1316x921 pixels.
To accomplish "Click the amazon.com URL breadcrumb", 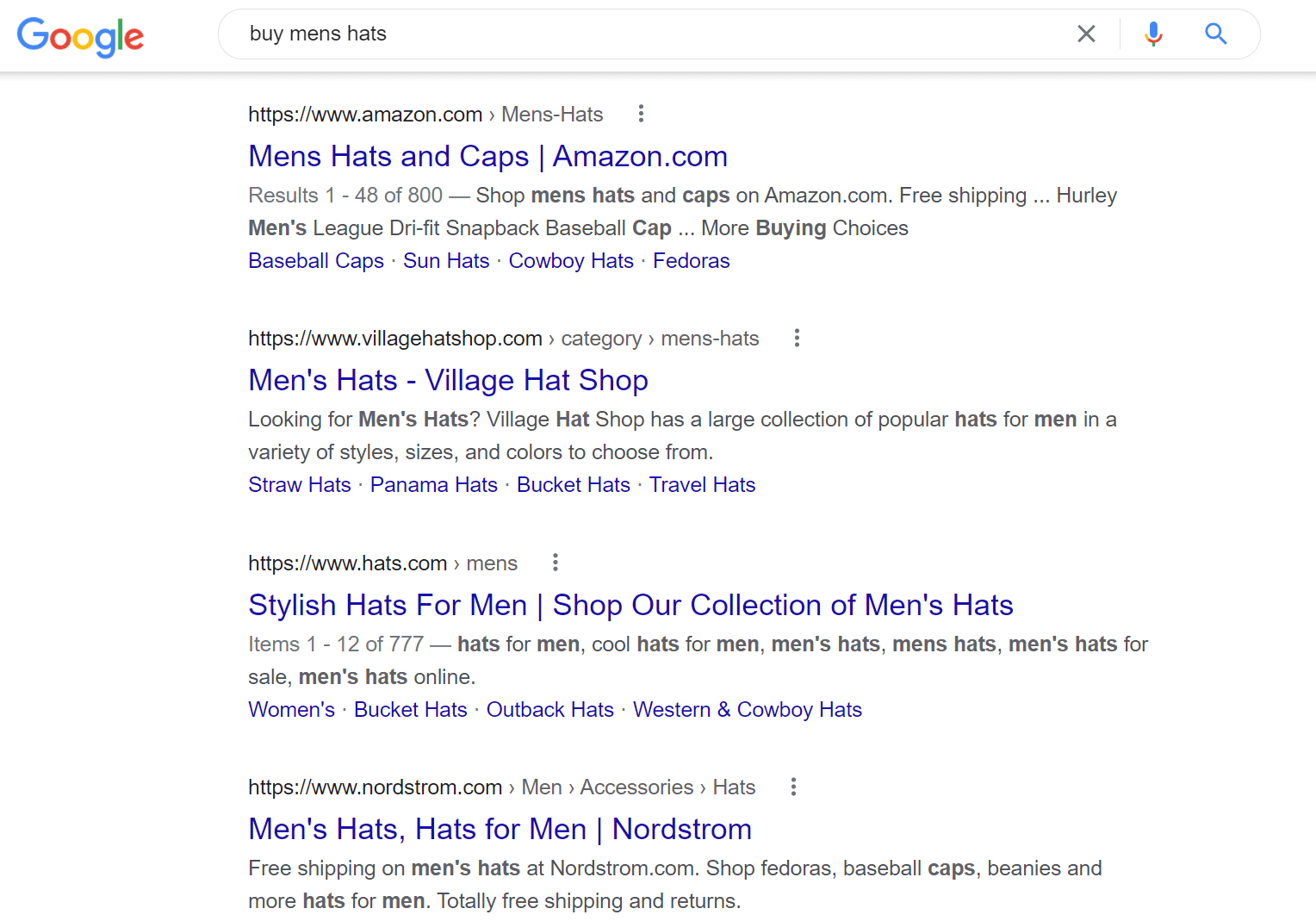I will click(425, 115).
